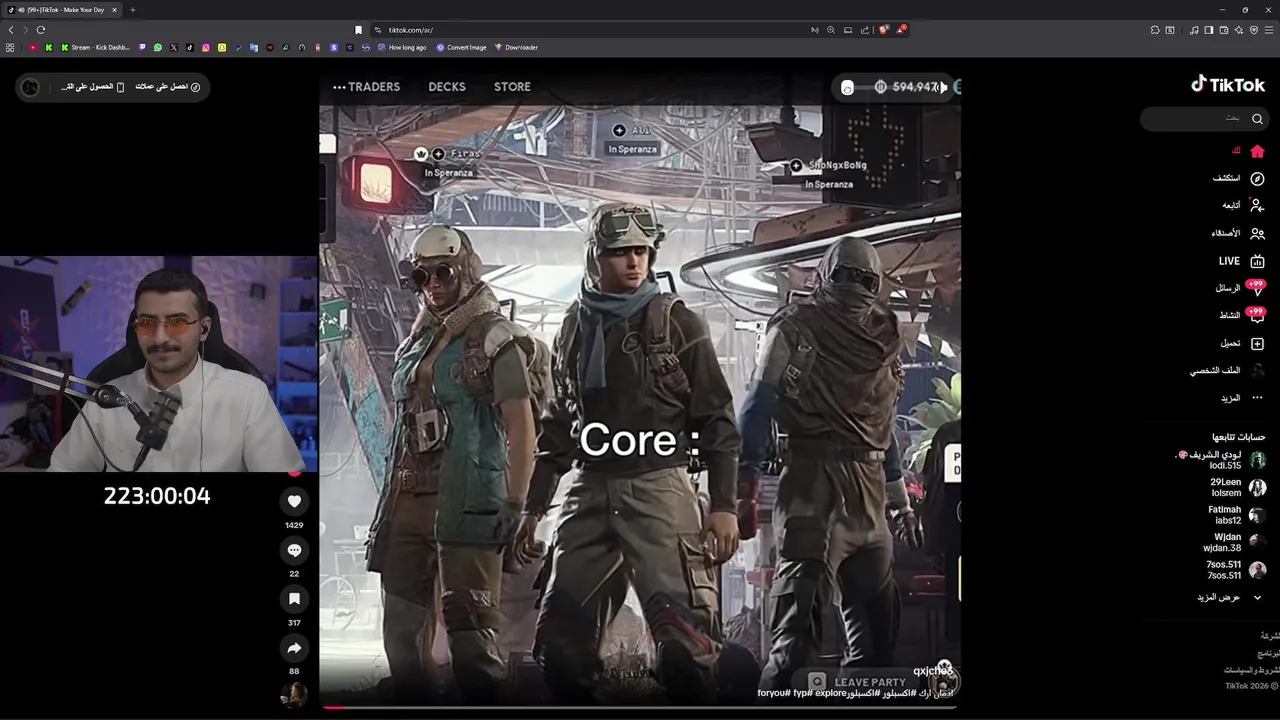1280x720 pixels.
Task: Open the Following icon in TikTok sidebar
Action: [x=1257, y=205]
